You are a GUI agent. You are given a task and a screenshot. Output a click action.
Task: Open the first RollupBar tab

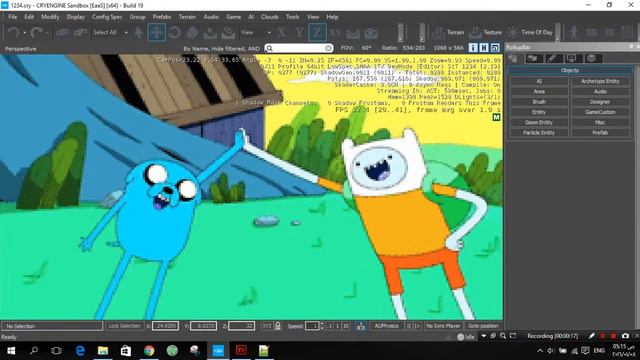513,59
